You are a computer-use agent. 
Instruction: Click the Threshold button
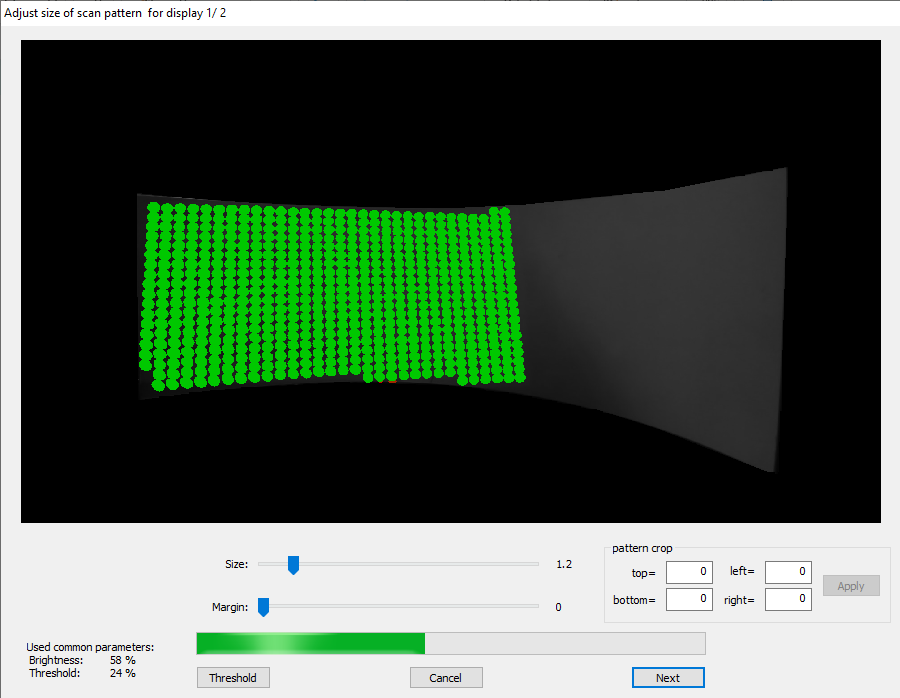233,678
